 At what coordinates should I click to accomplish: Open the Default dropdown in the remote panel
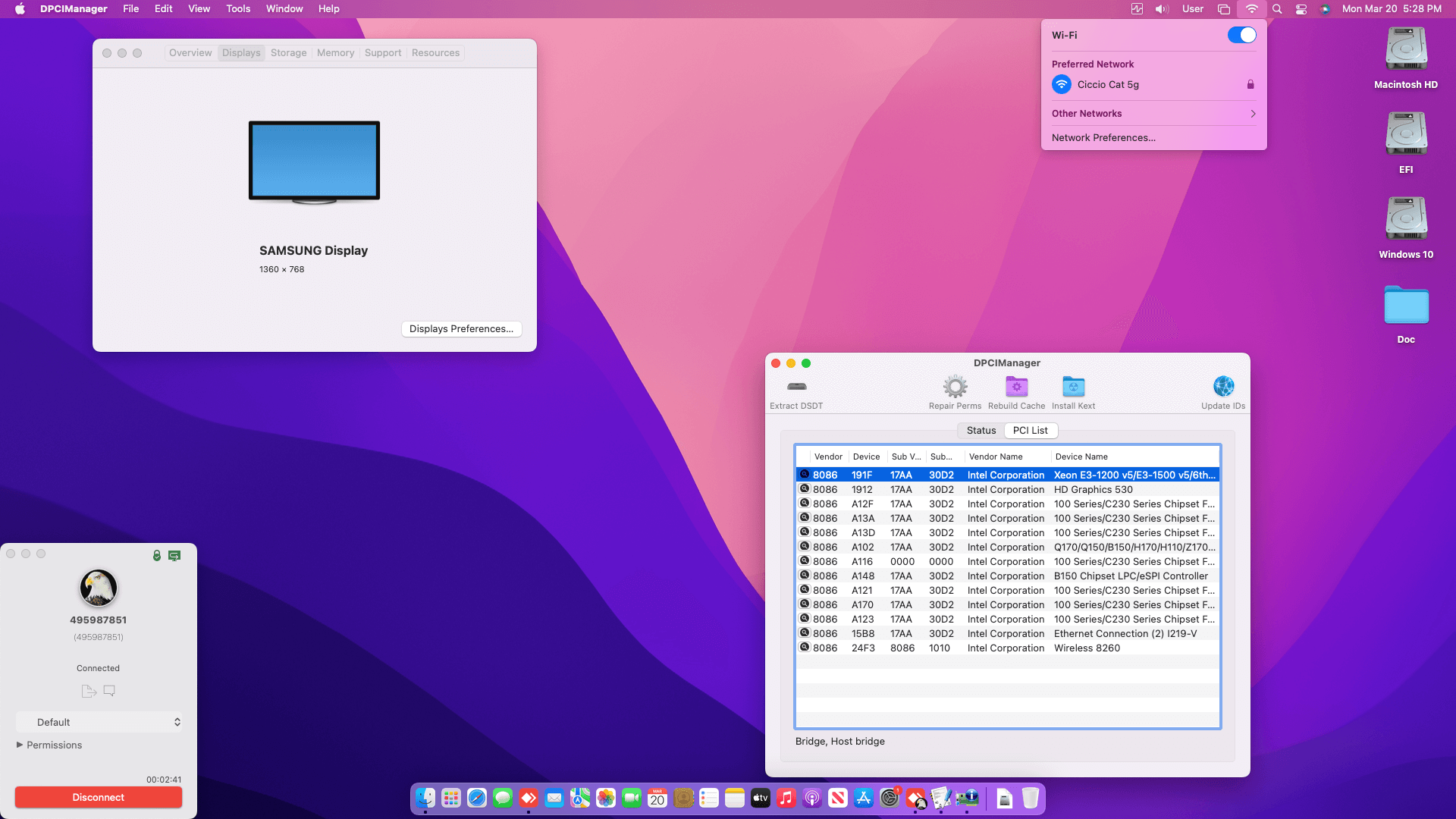click(x=99, y=722)
